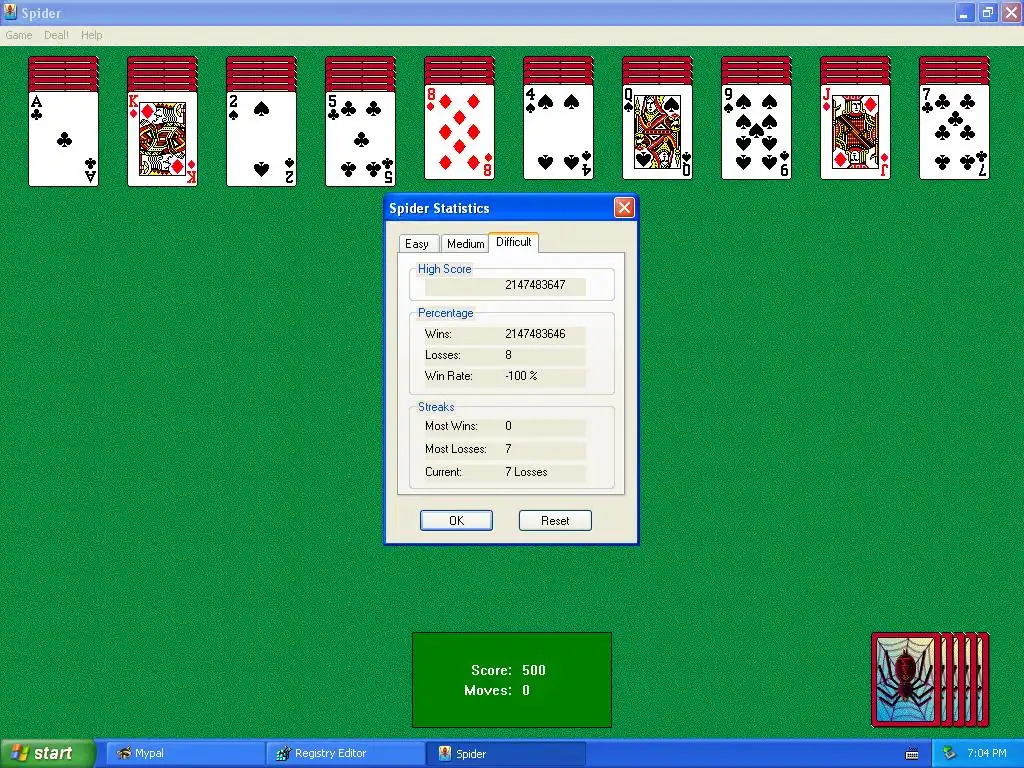Viewport: 1024px width, 768px height.
Task: Click the Spider taskbar button
Action: (505, 754)
